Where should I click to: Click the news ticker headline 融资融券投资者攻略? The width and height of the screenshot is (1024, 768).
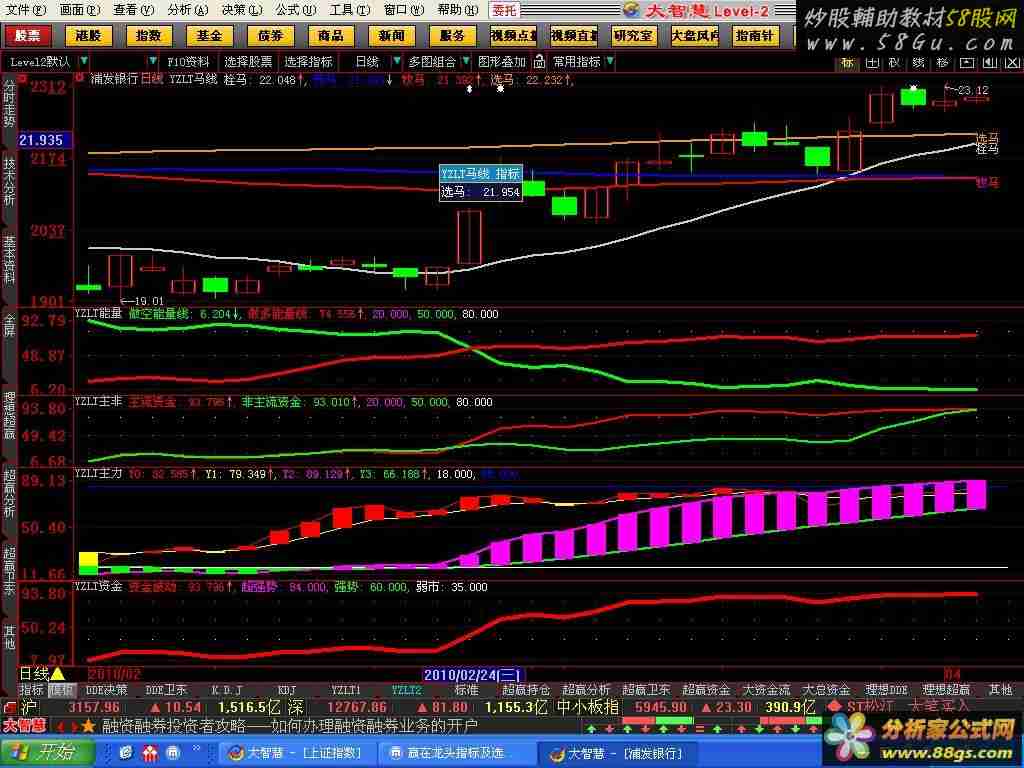176,726
